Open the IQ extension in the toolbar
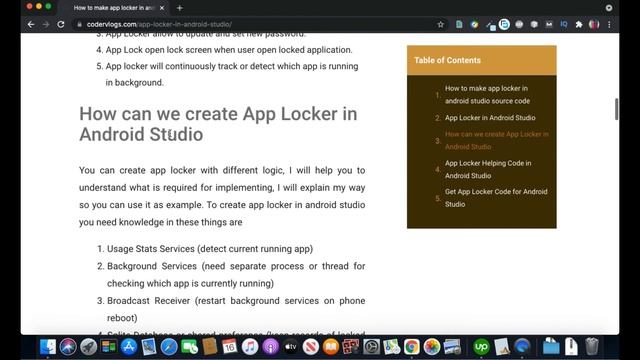640x360 pixels. pyautogui.click(x=564, y=24)
